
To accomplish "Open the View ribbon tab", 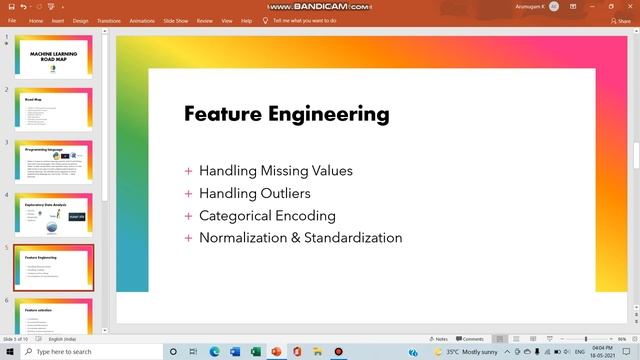I will 227,21.
